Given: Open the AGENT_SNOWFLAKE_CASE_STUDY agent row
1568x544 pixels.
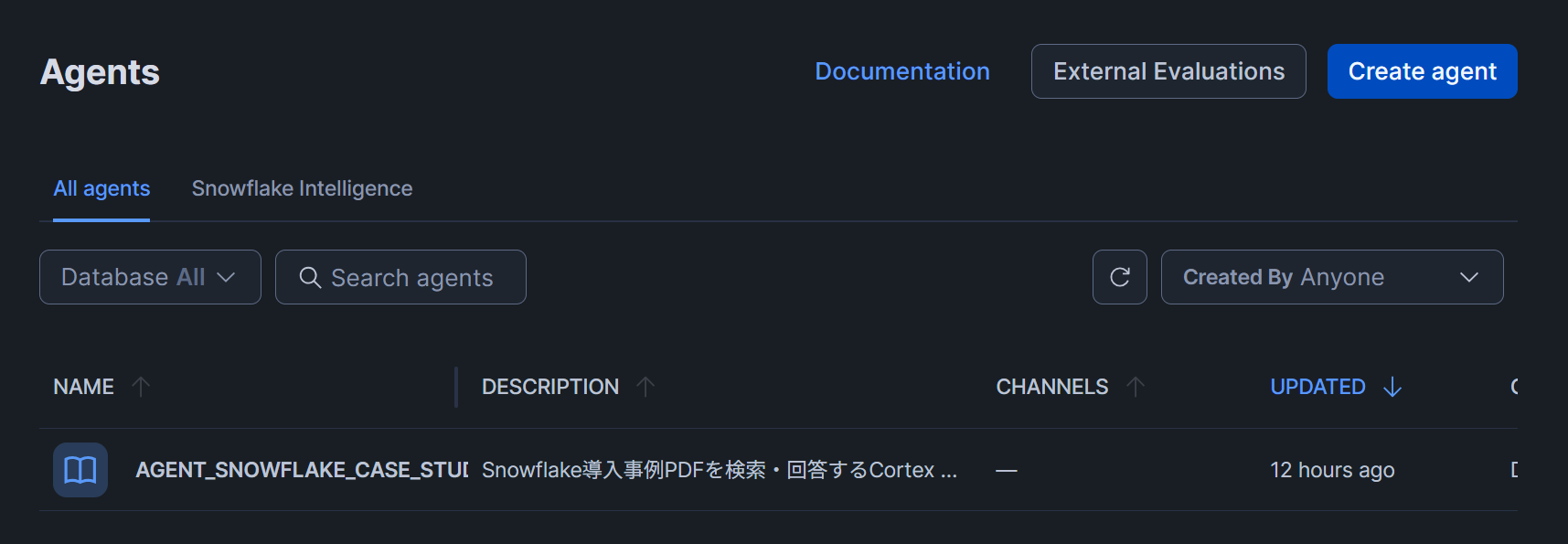Looking at the screenshot, I should click(x=302, y=470).
